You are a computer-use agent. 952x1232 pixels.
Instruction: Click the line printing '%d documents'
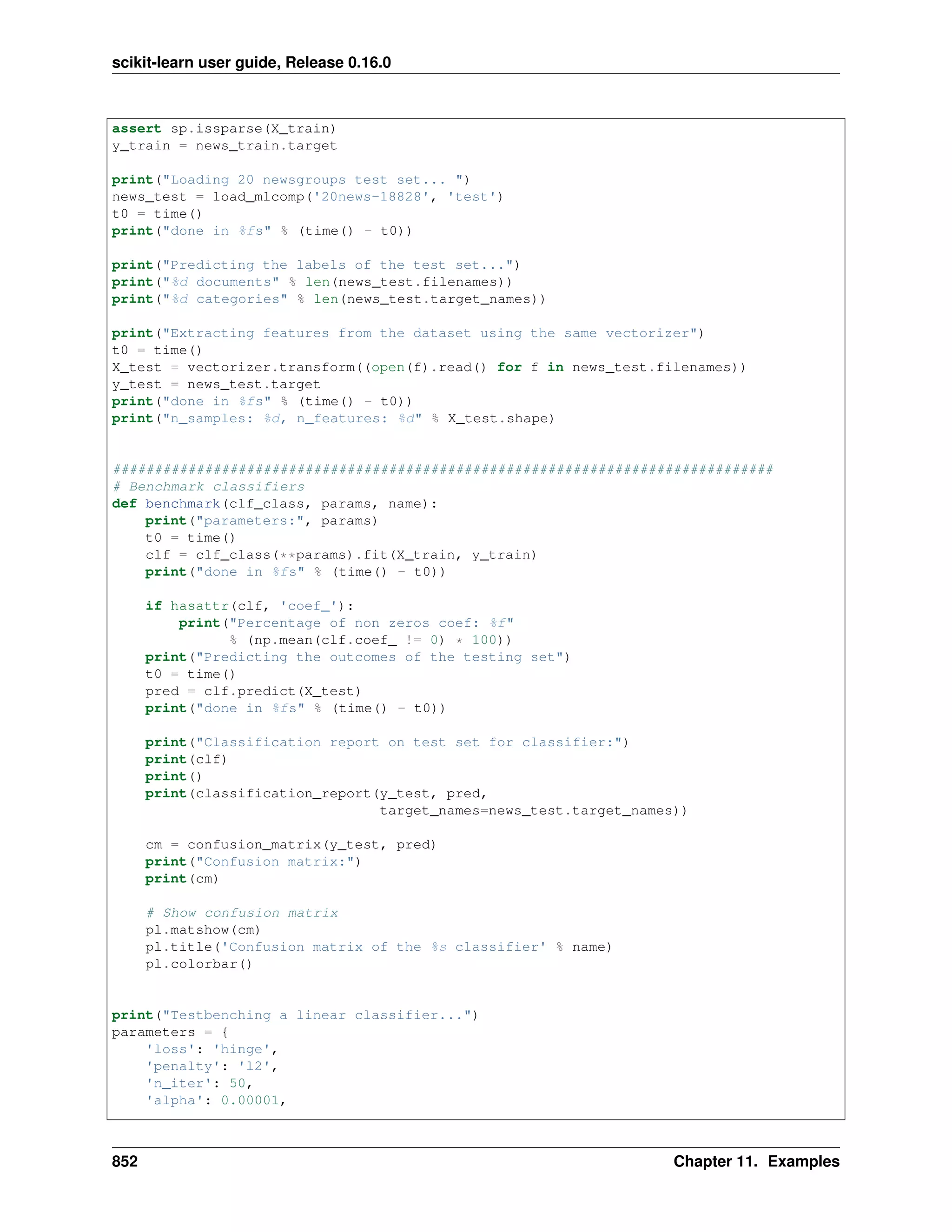tap(312, 282)
